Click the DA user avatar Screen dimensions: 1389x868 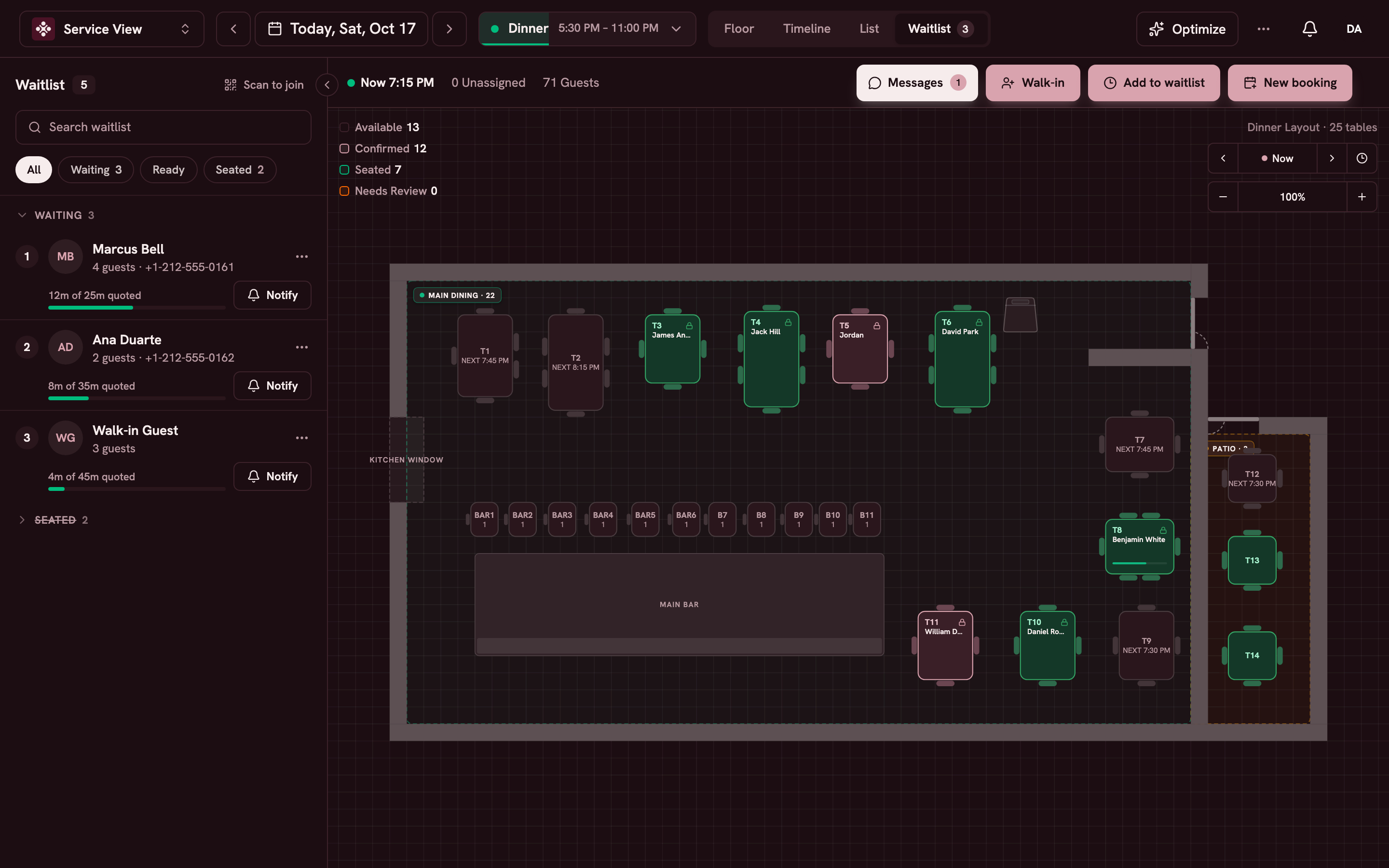1353,29
